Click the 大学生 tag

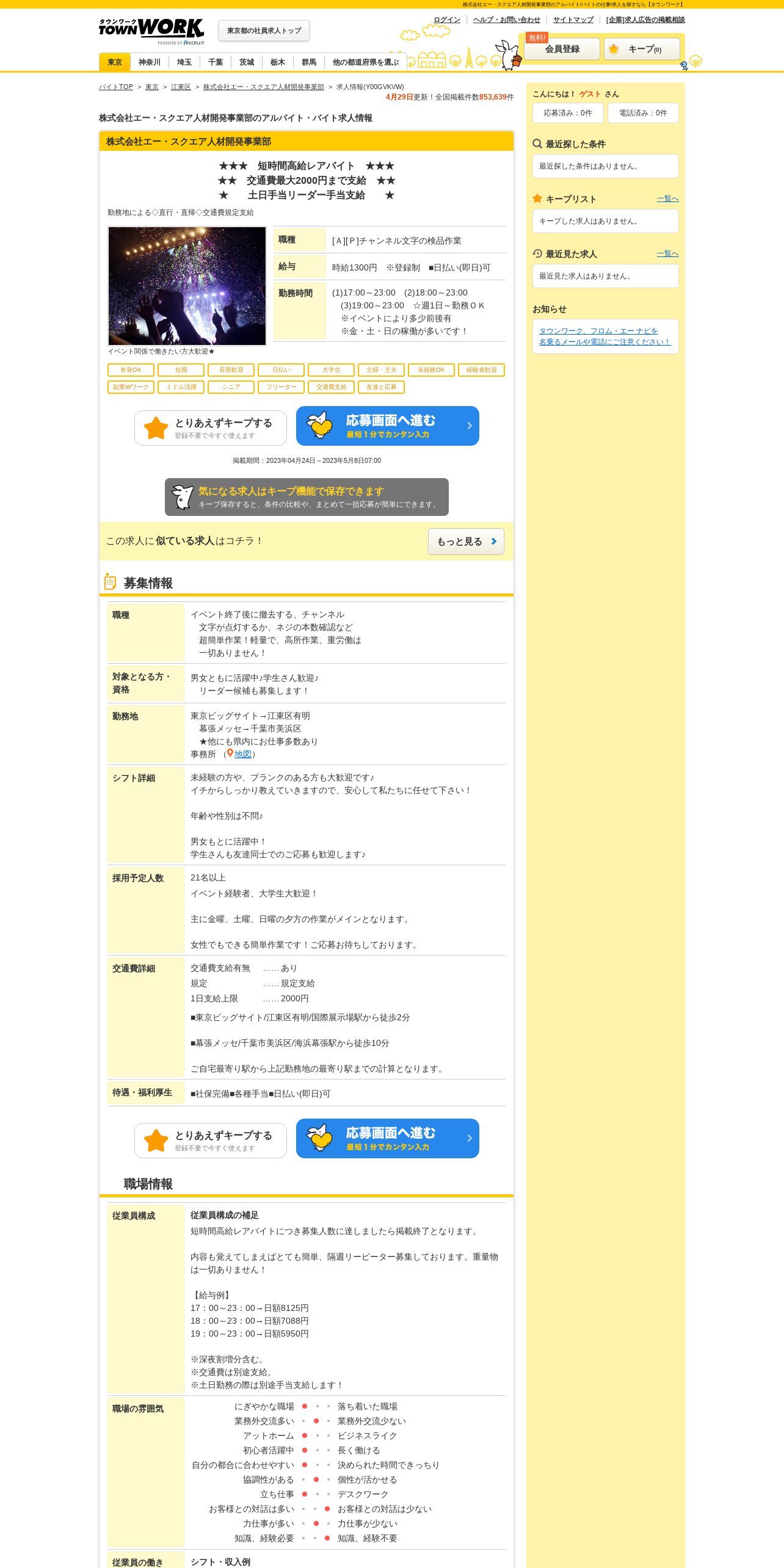click(x=331, y=370)
